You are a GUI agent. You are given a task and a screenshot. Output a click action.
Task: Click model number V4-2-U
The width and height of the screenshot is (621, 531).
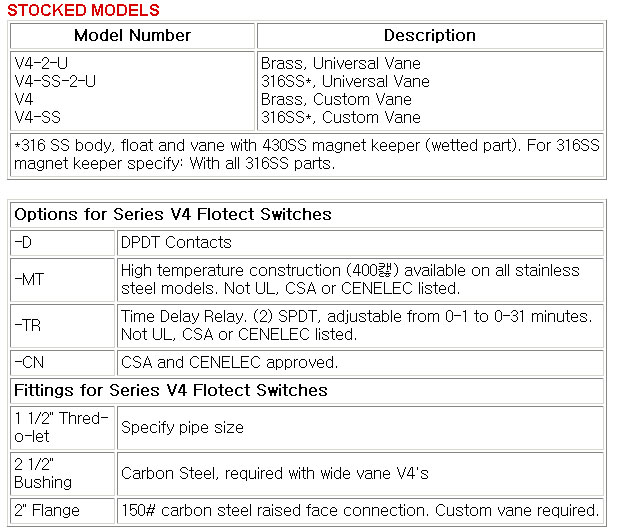(x=41, y=63)
